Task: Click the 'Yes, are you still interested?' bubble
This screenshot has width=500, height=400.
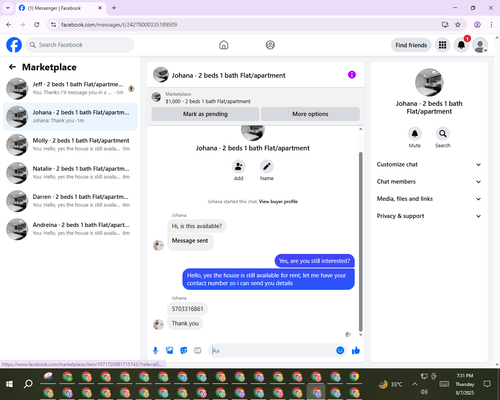Action: [314, 261]
